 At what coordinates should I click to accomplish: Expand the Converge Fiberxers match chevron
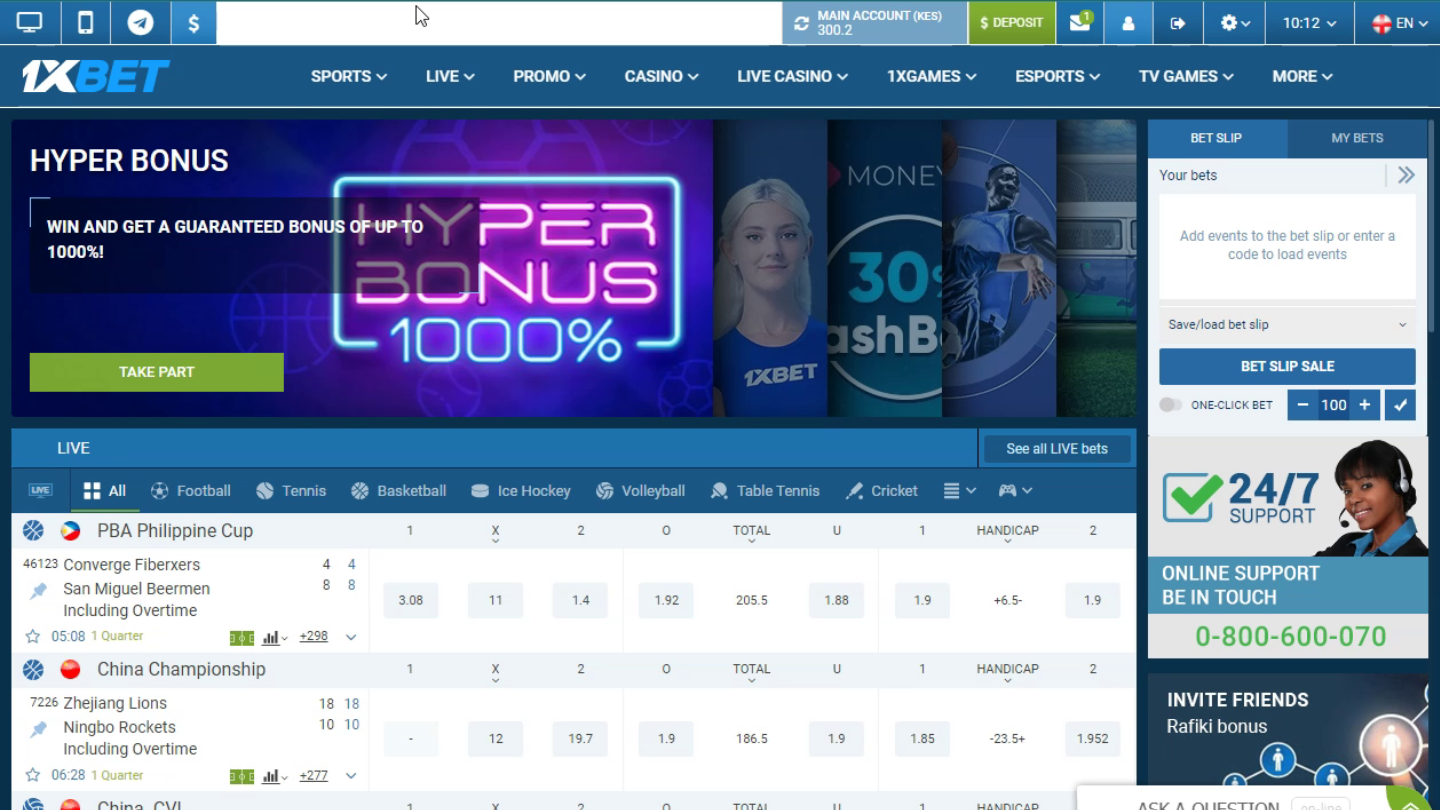pyautogui.click(x=351, y=637)
